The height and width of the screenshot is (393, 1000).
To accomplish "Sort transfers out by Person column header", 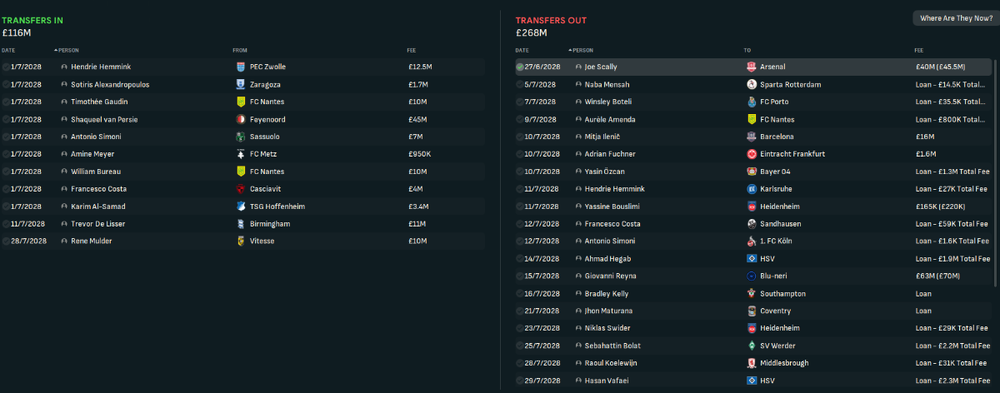I will coord(582,50).
